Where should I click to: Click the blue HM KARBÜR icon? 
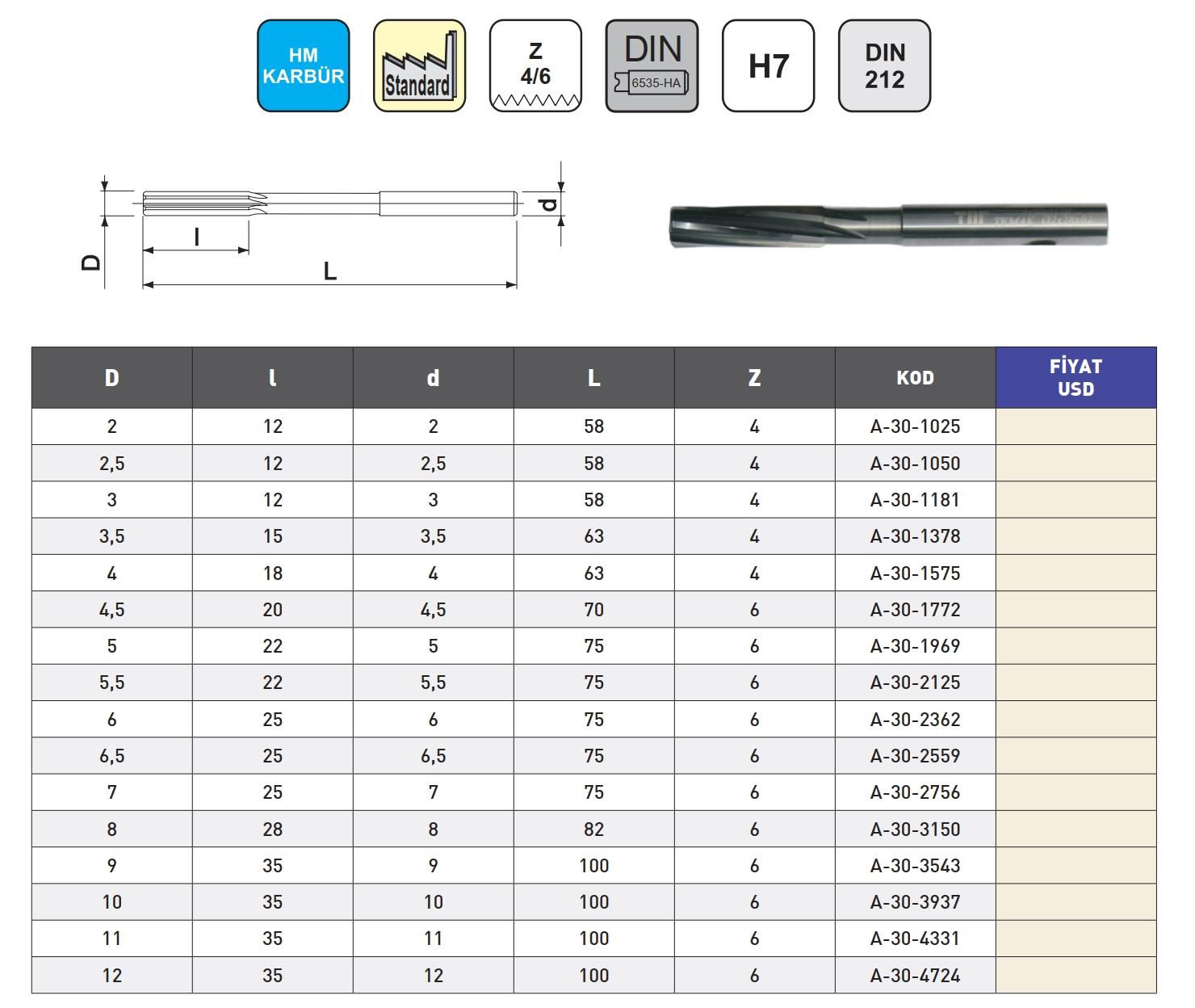304,66
